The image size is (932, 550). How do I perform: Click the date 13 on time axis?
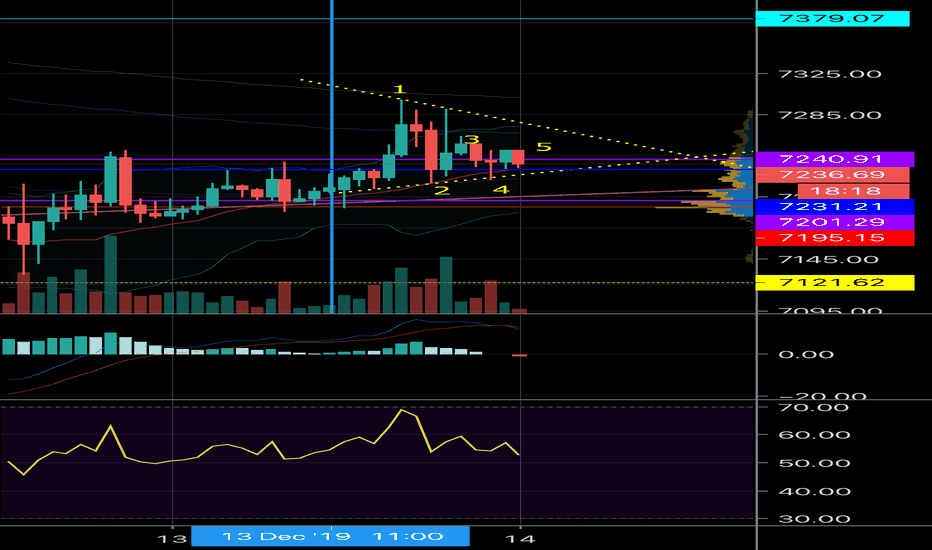pos(172,539)
